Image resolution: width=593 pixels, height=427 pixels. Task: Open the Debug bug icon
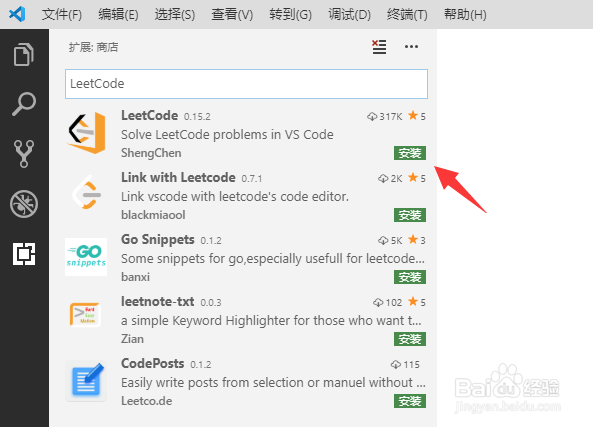tap(24, 204)
